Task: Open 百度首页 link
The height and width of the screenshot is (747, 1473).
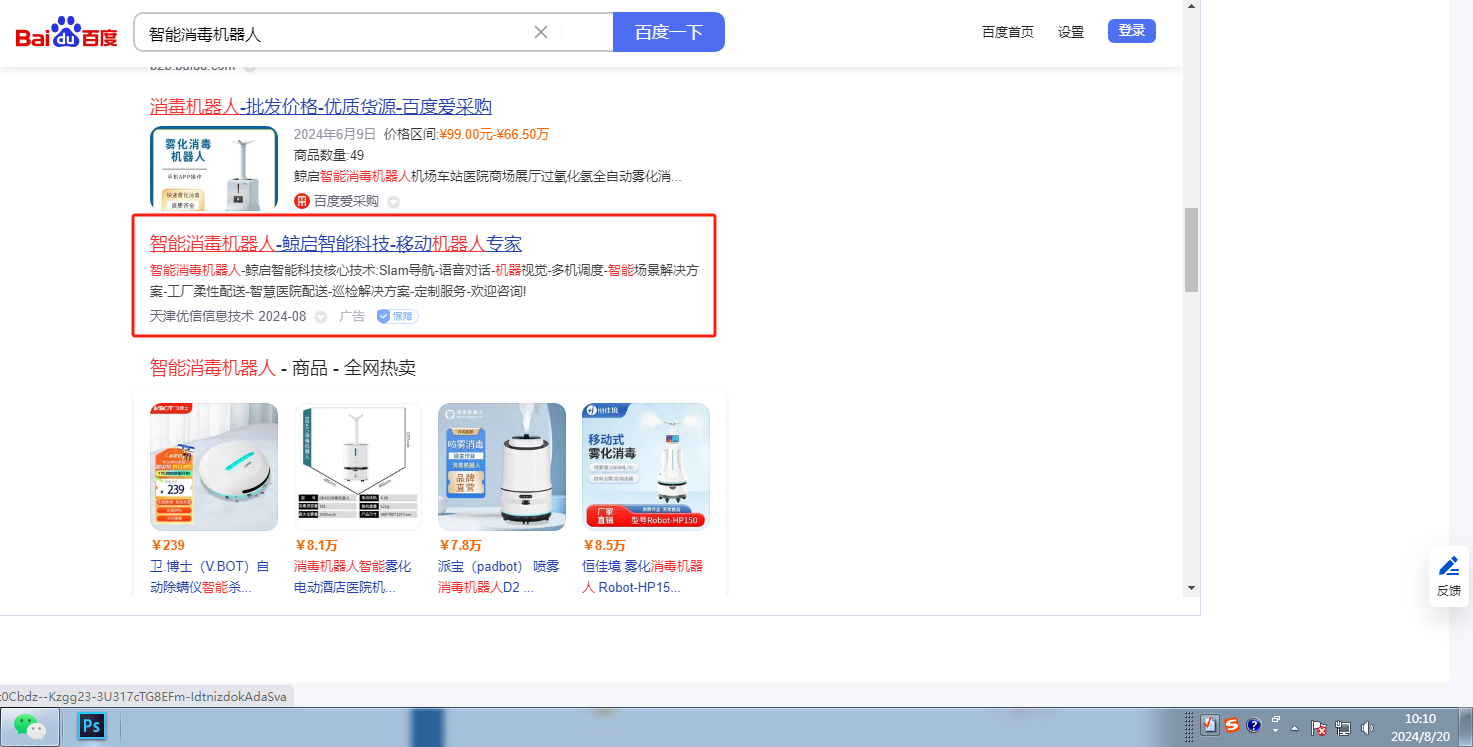Action: pyautogui.click(x=1008, y=32)
